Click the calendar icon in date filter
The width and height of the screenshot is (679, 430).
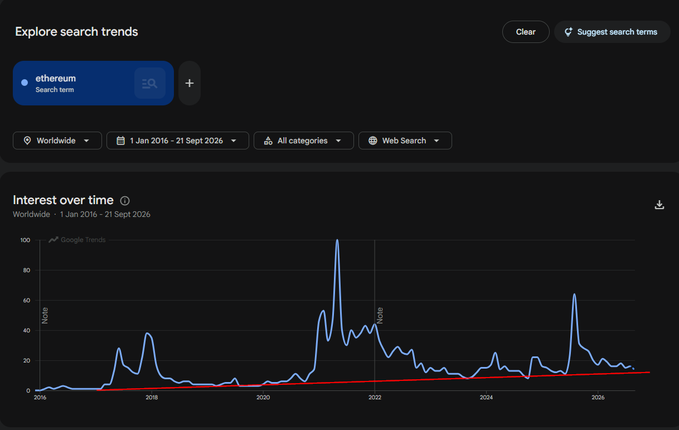tap(121, 141)
